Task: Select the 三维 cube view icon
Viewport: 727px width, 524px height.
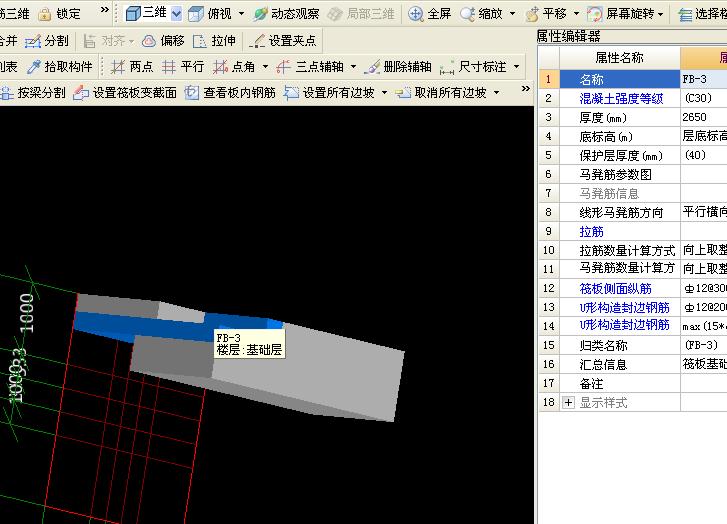Action: [133, 14]
